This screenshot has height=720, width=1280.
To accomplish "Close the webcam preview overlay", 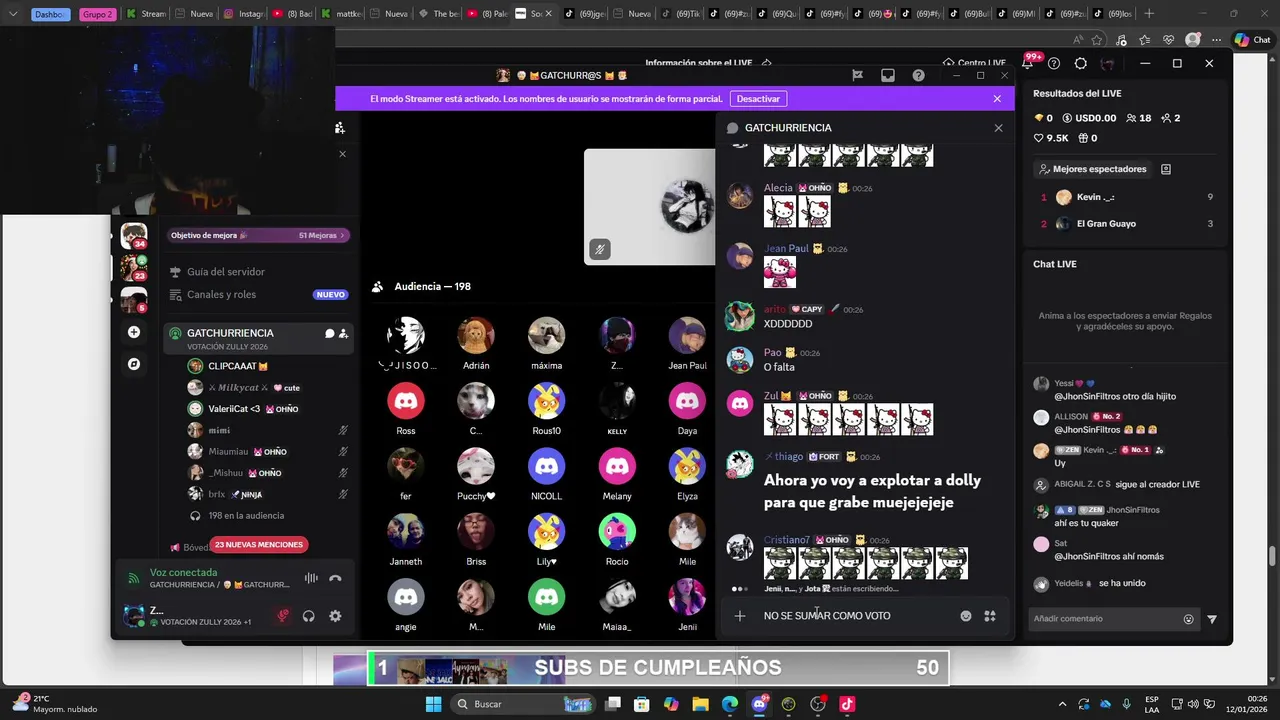I will click(342, 154).
